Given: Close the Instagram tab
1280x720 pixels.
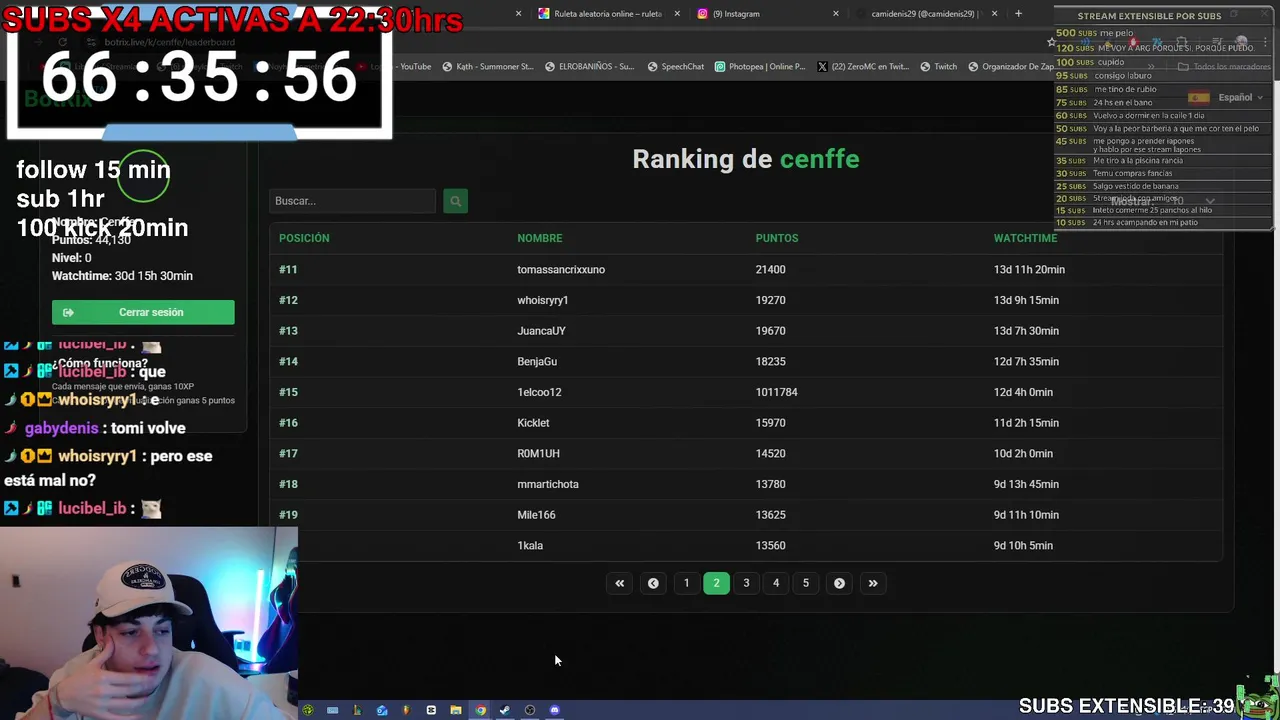Looking at the screenshot, I should click(x=836, y=14).
